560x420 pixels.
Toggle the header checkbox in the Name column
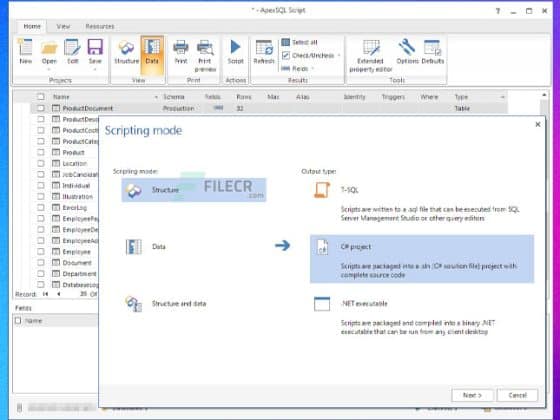click(x=41, y=96)
